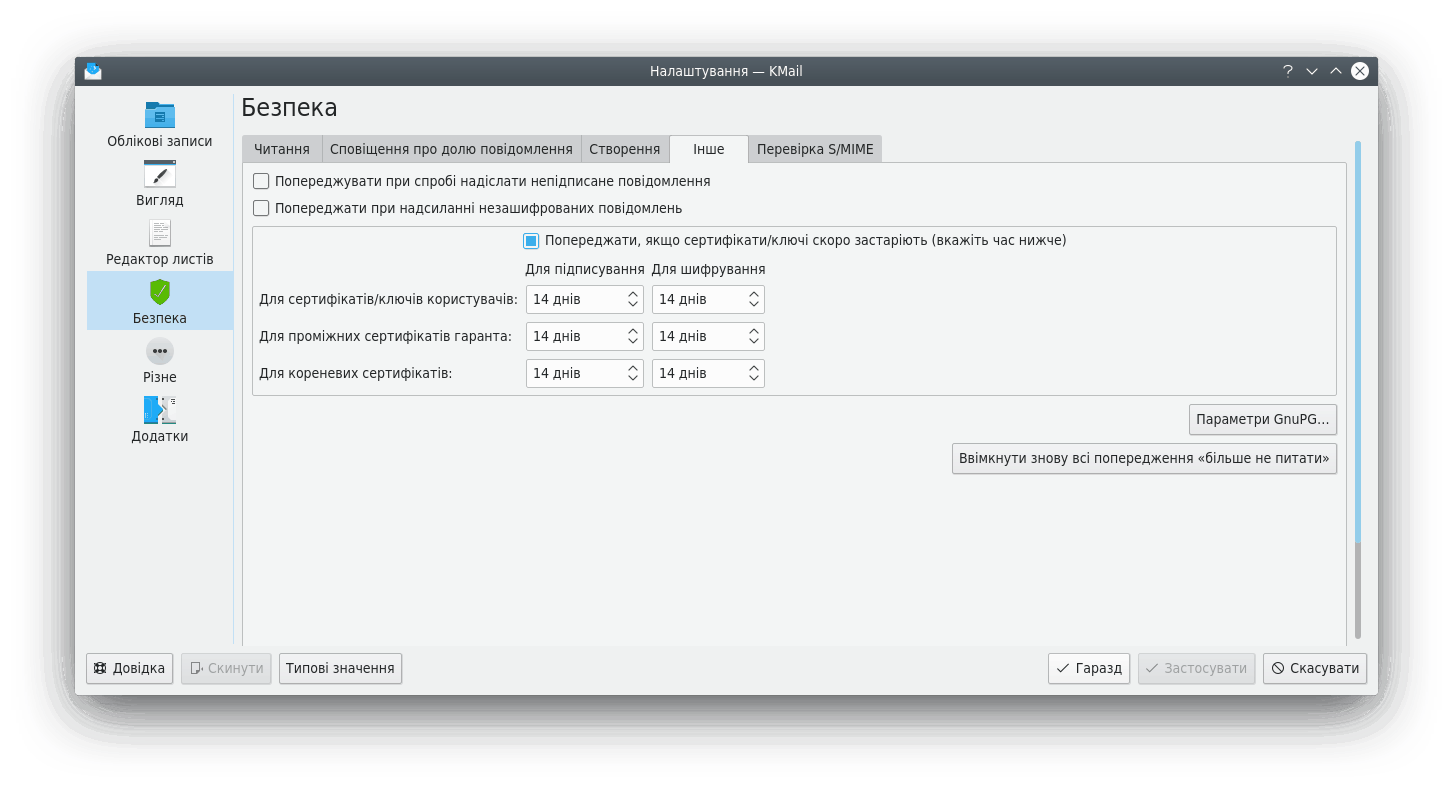Enable warning for unsigned messages checkbox
1453x788 pixels.
[261, 181]
